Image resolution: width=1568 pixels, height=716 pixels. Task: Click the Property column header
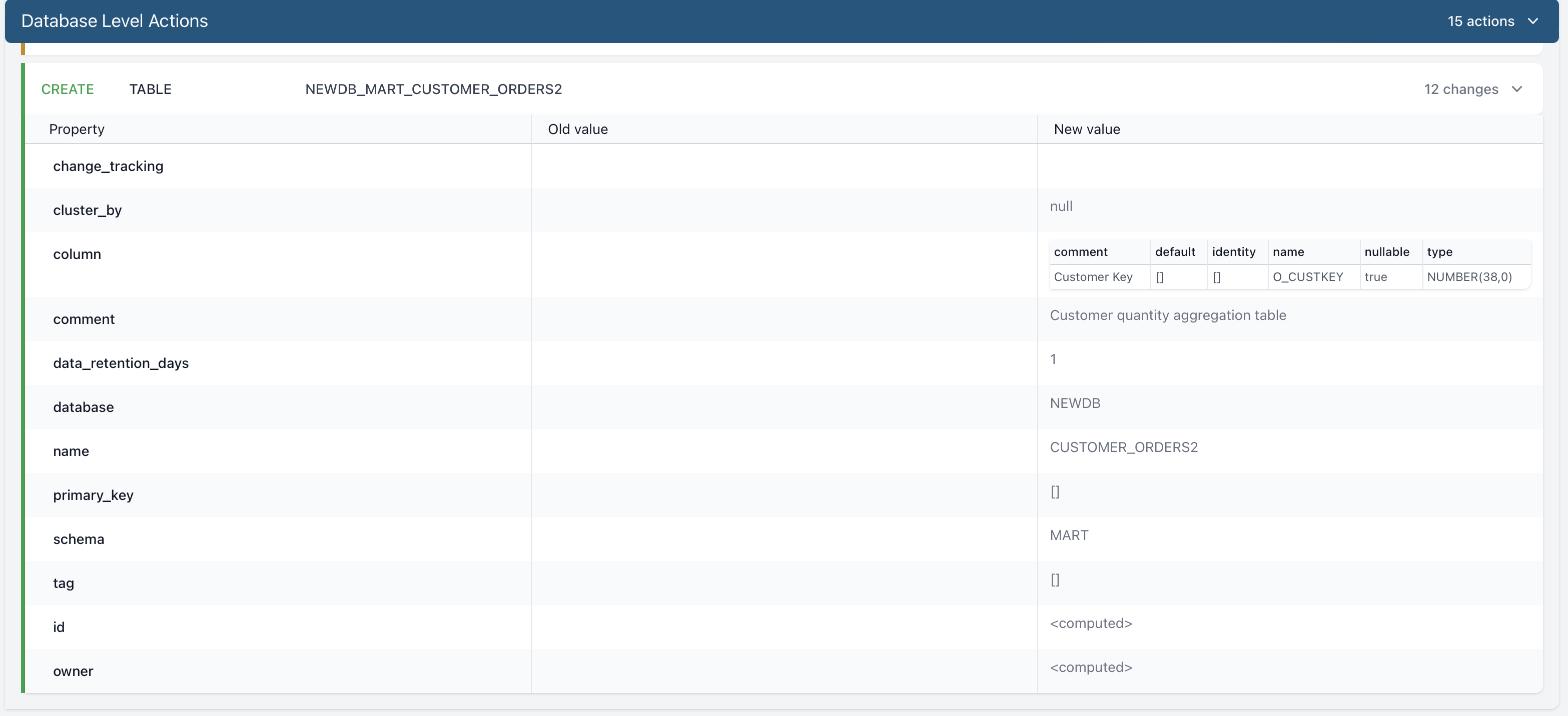(77, 129)
